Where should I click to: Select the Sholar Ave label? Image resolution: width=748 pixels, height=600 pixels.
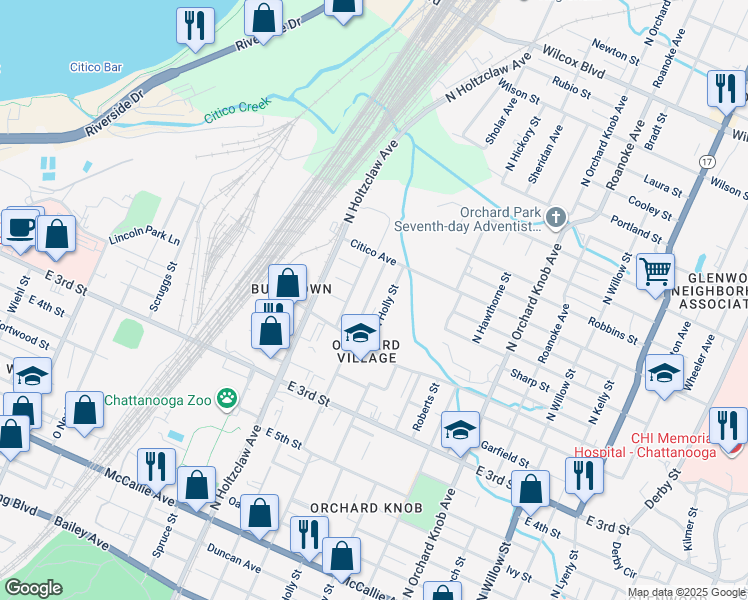(x=501, y=121)
